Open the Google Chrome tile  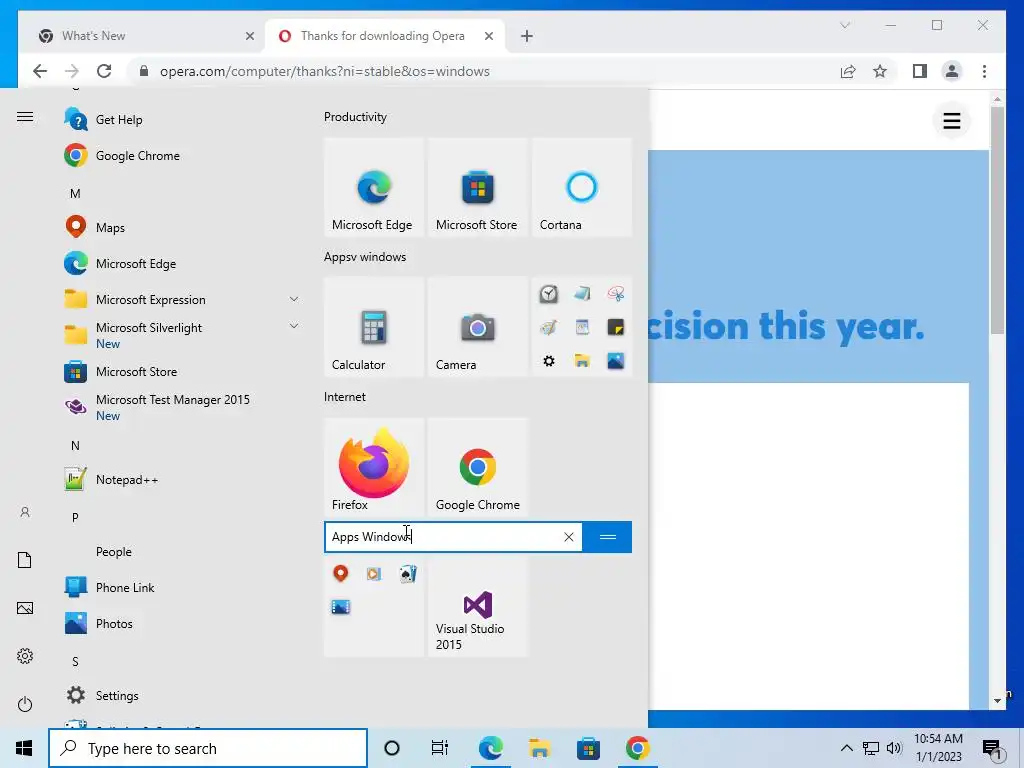click(x=477, y=467)
